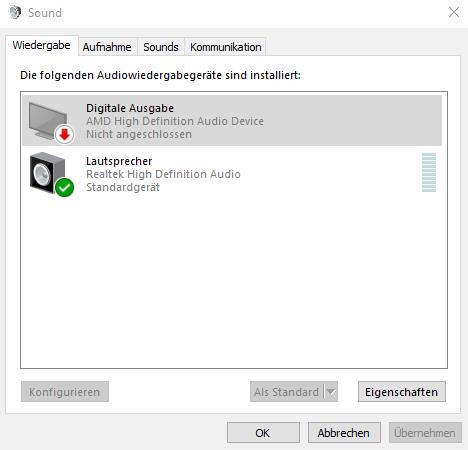Click the green checkmark default-device badge
Image resolution: width=468 pixels, height=450 pixels.
pos(64,187)
